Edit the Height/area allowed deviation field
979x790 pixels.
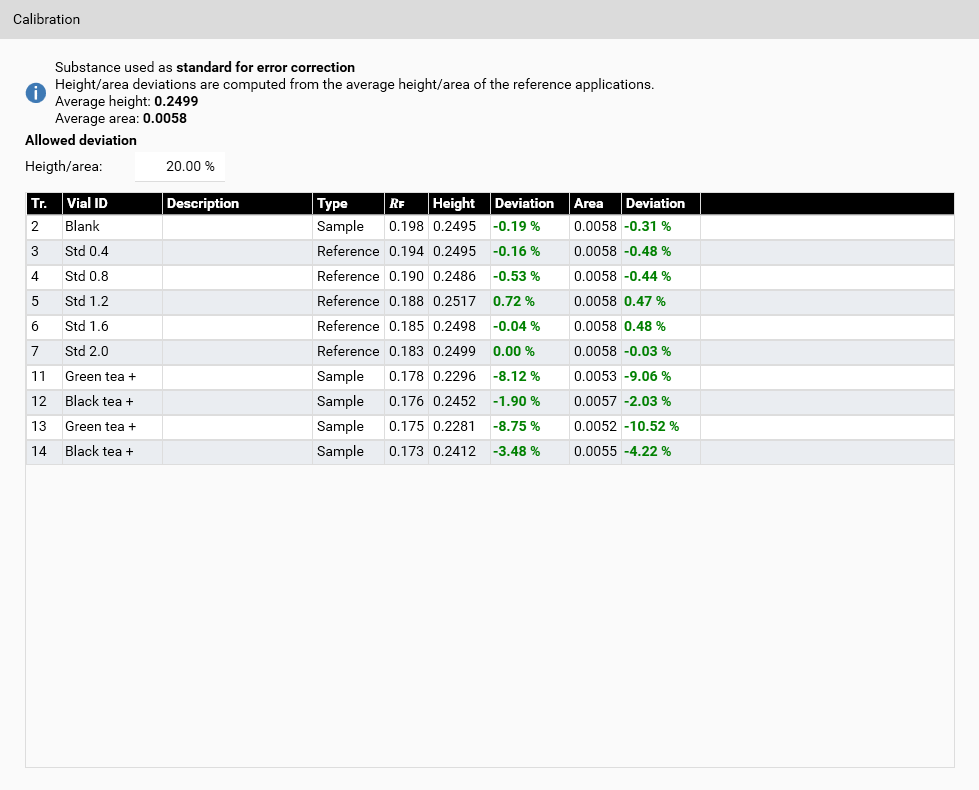click(x=180, y=166)
